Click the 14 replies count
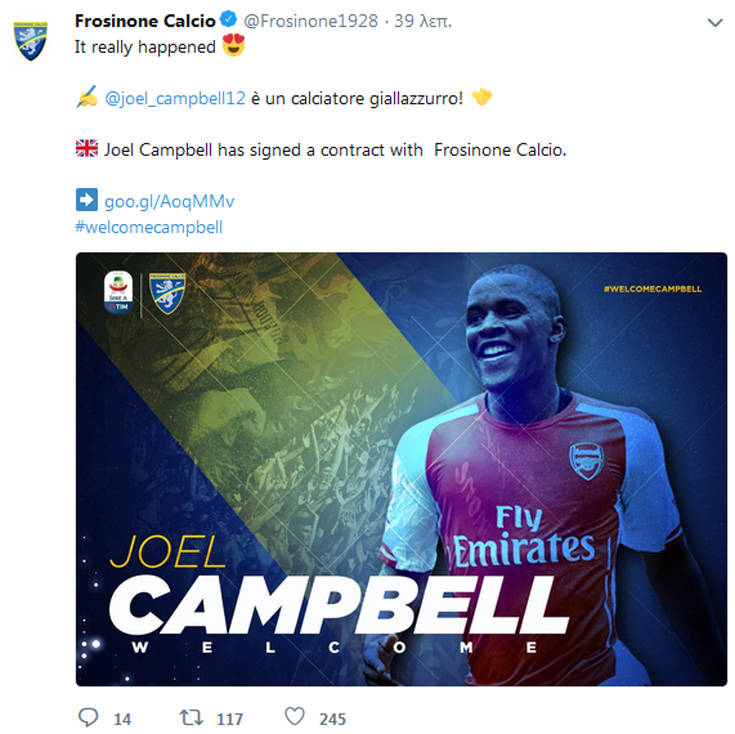This screenshot has width=735, height=734. pos(122,719)
